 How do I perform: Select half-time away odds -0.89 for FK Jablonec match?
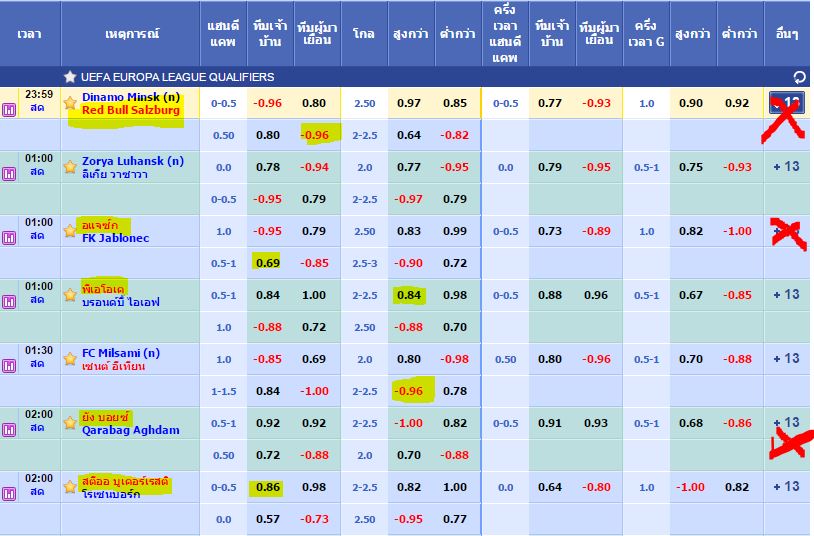[x=596, y=231]
